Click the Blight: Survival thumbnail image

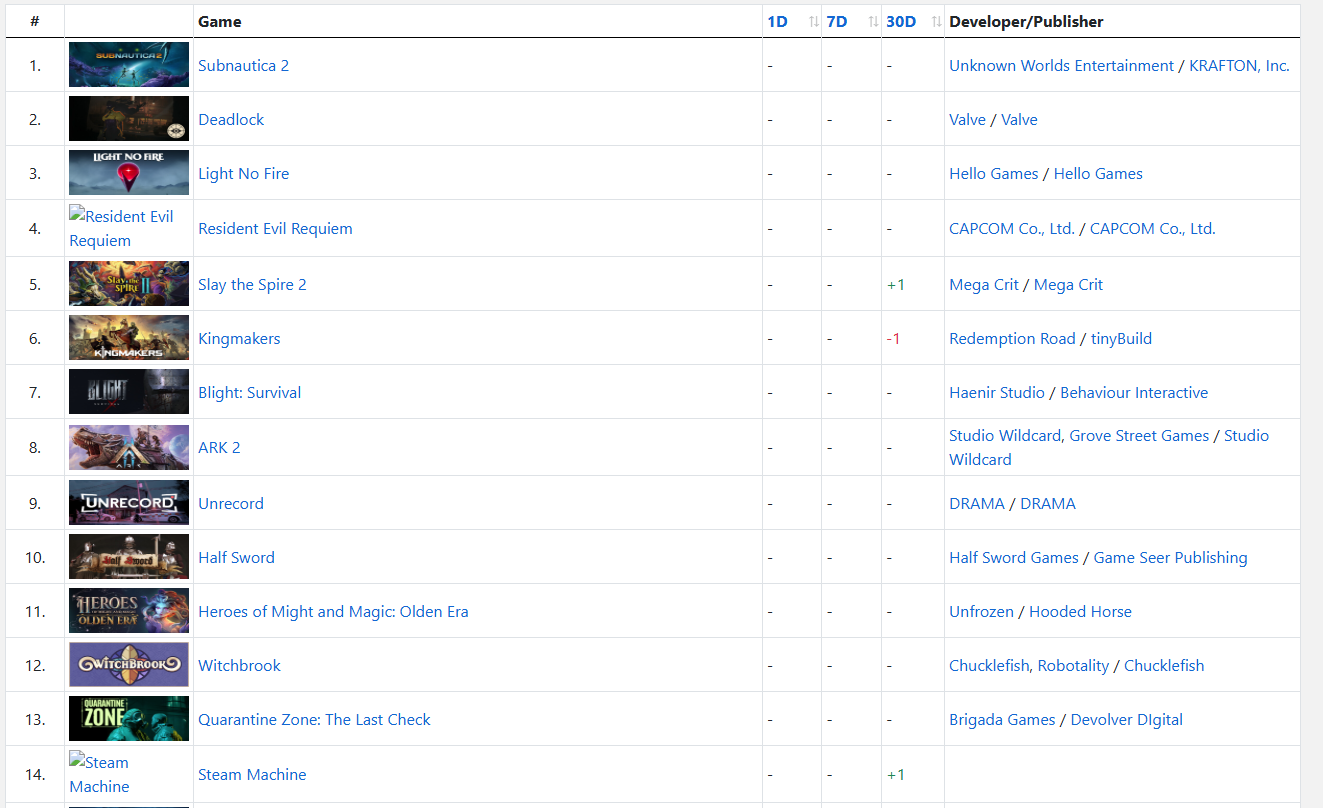129,392
